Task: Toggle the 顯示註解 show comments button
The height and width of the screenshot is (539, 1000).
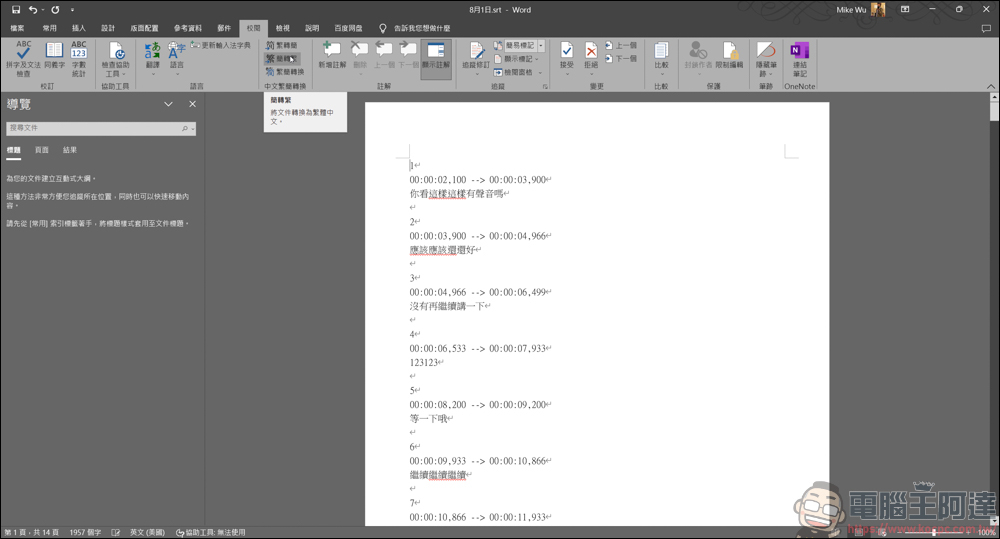Action: coord(436,55)
